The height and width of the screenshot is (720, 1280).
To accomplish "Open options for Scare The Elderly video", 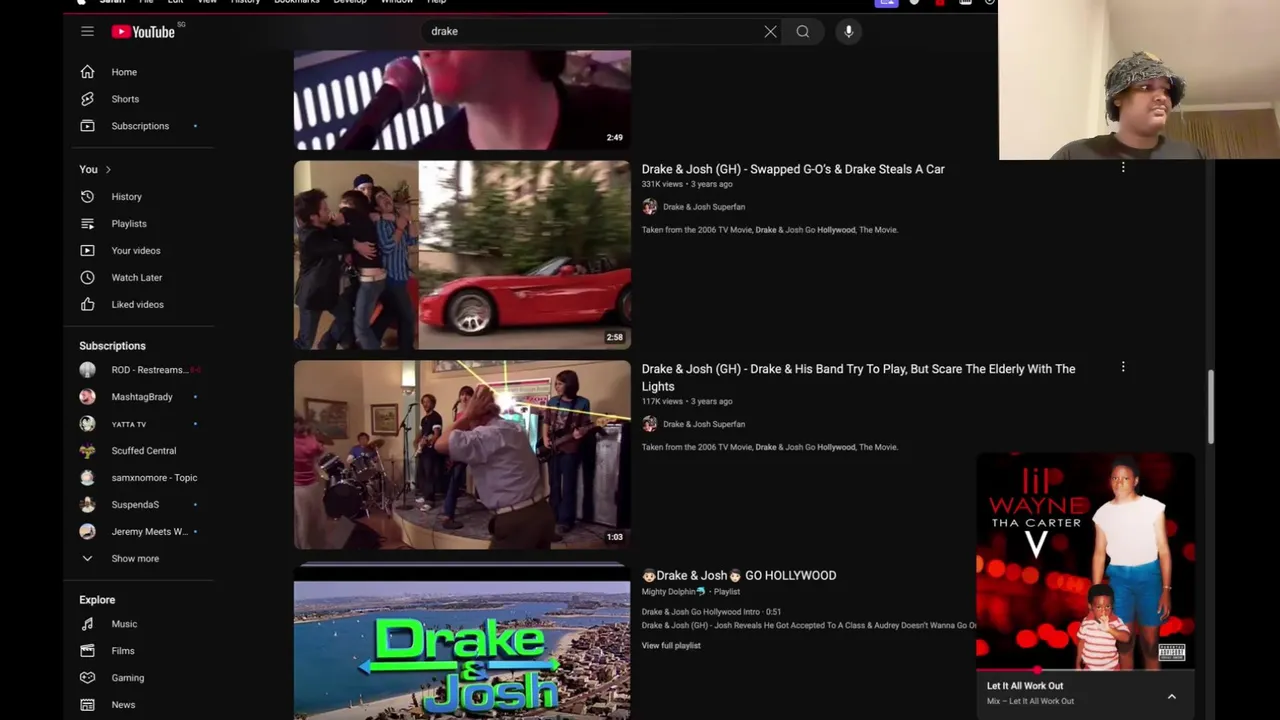I will (x=1123, y=367).
